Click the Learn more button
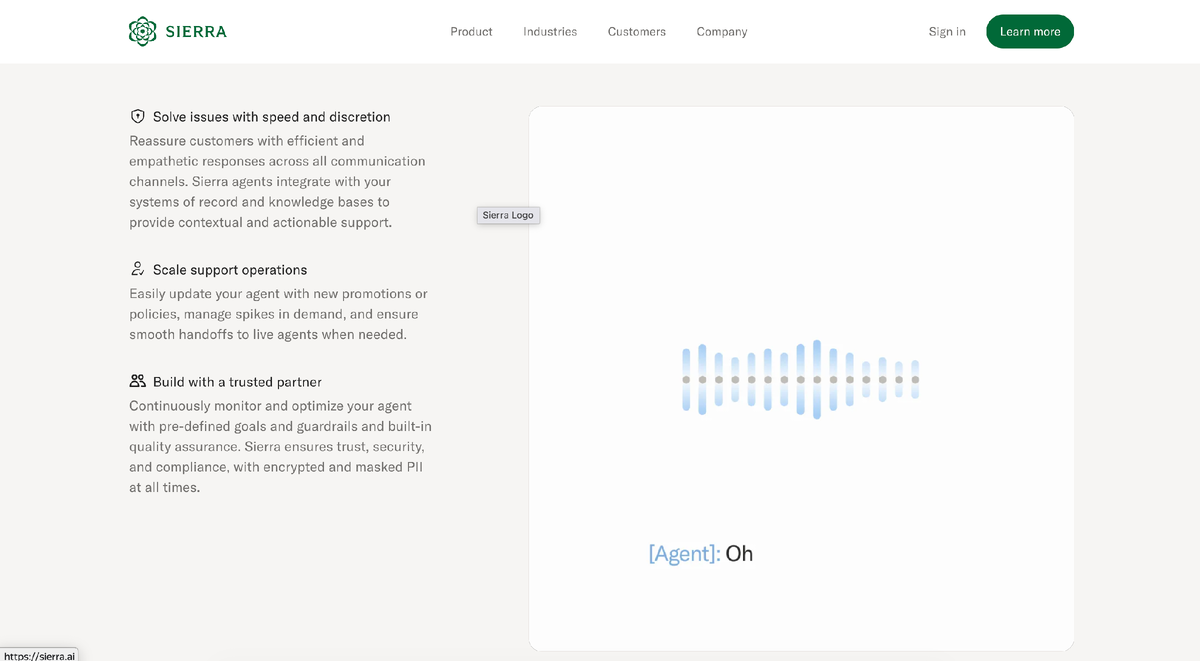 tap(1030, 32)
